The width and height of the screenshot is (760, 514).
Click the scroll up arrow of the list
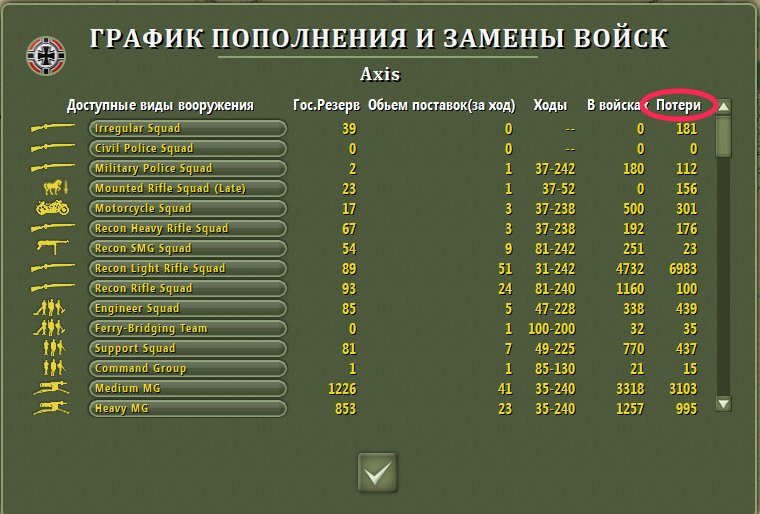coord(723,106)
